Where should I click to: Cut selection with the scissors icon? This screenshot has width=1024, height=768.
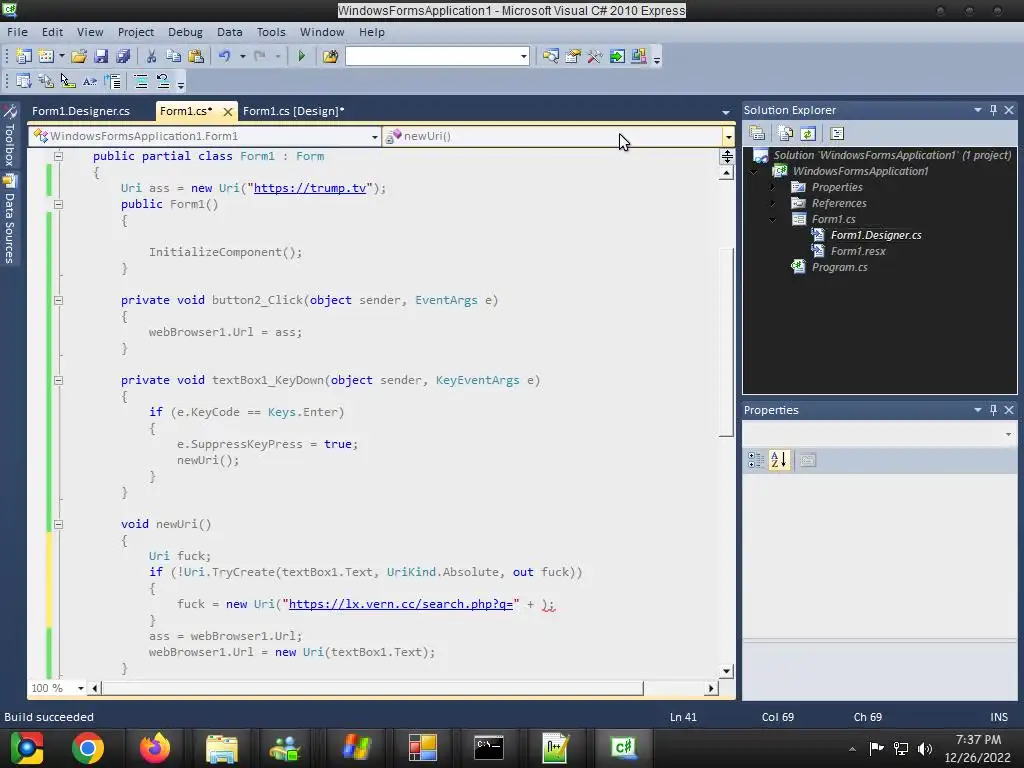[x=151, y=56]
